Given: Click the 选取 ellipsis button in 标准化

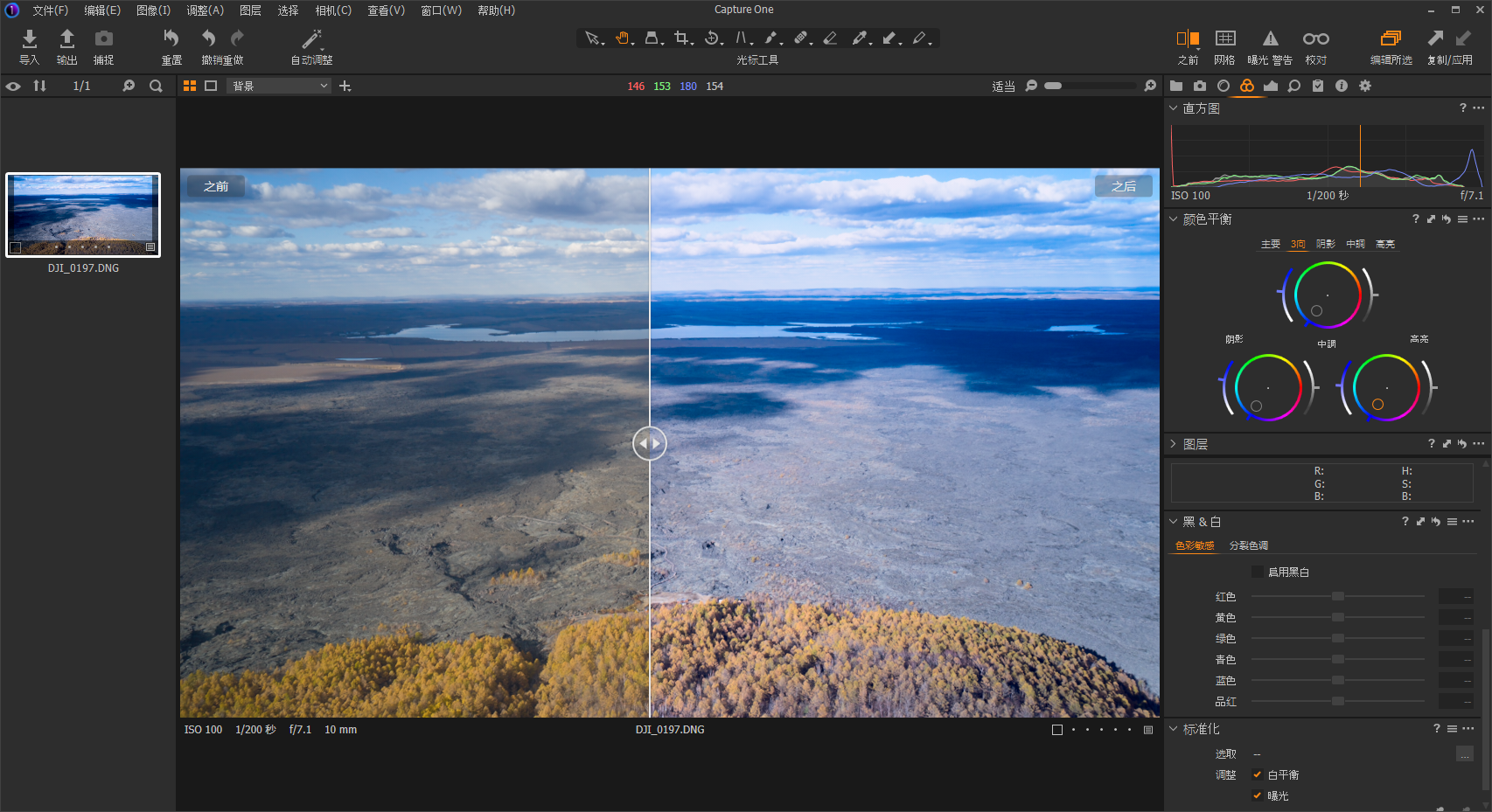Looking at the screenshot, I should tap(1465, 754).
